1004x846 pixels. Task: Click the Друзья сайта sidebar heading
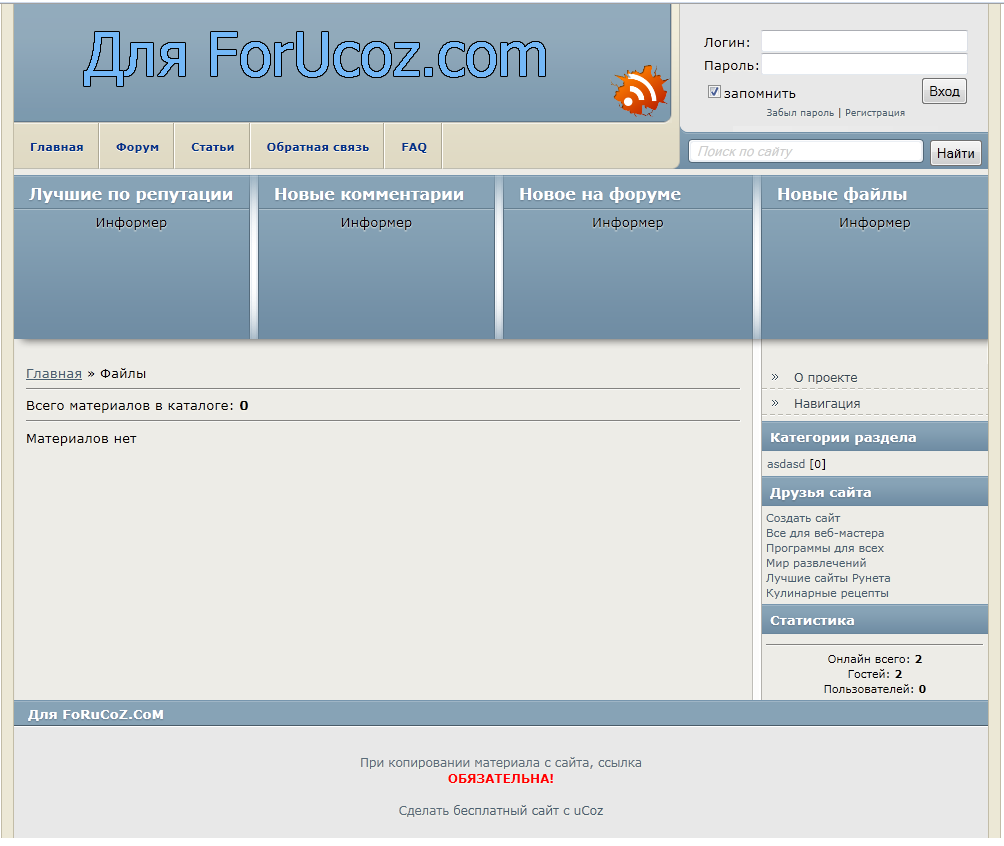tap(820, 492)
